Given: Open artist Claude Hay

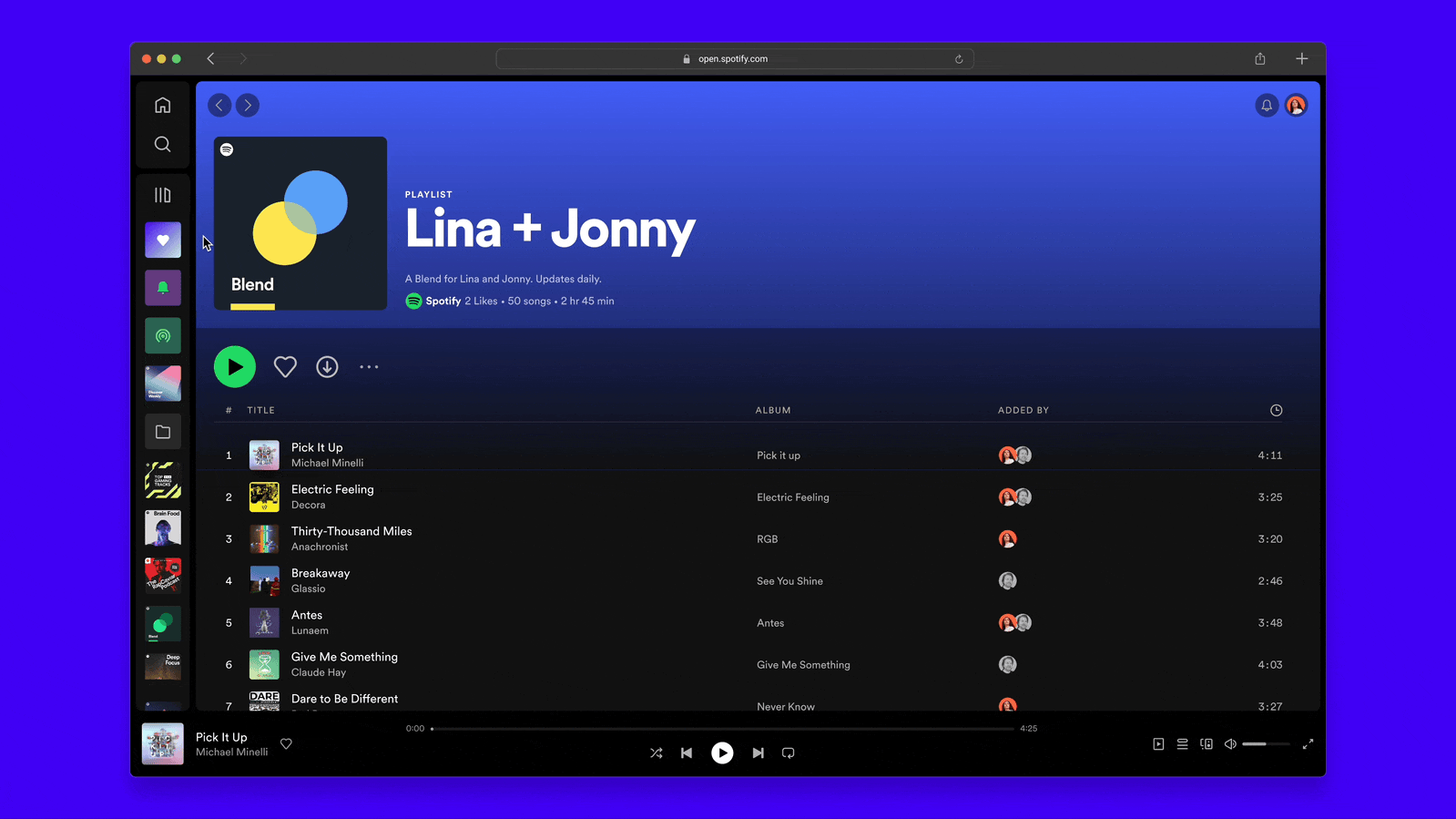Looking at the screenshot, I should coord(319,672).
